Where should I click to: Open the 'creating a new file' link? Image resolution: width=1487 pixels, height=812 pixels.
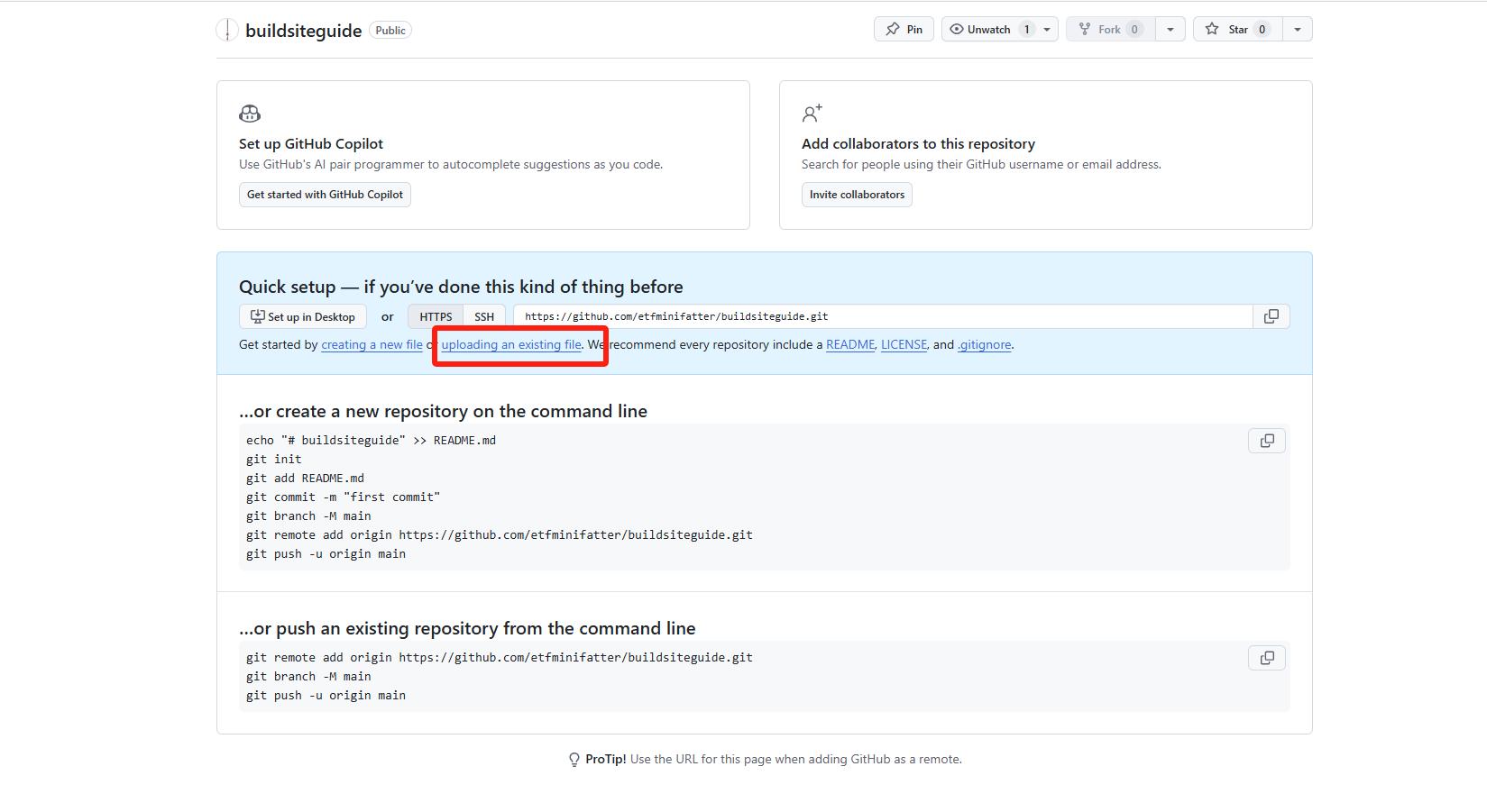coord(372,345)
